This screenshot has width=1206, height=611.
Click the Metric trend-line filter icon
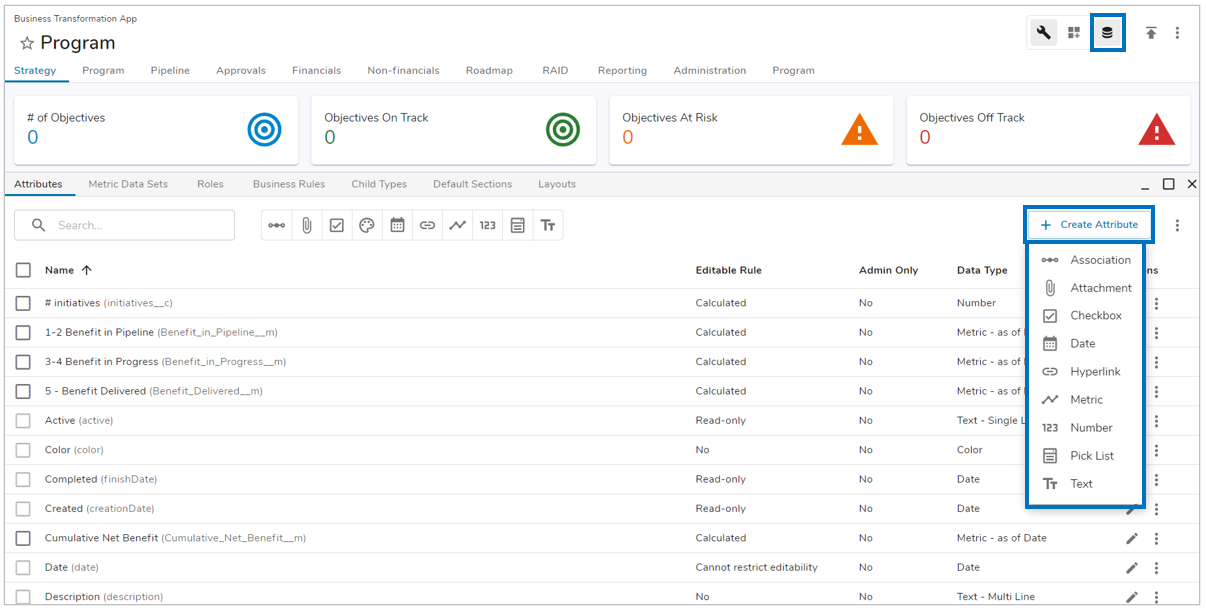click(x=457, y=225)
